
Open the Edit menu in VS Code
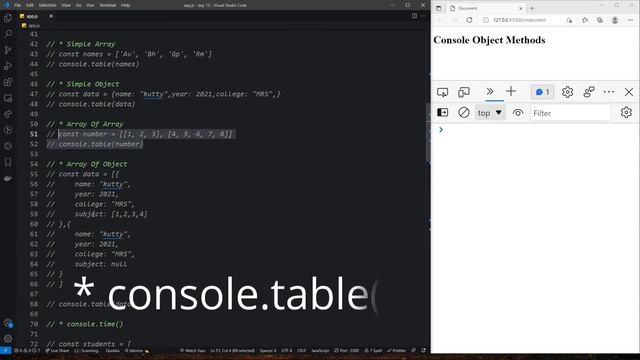(30, 5)
